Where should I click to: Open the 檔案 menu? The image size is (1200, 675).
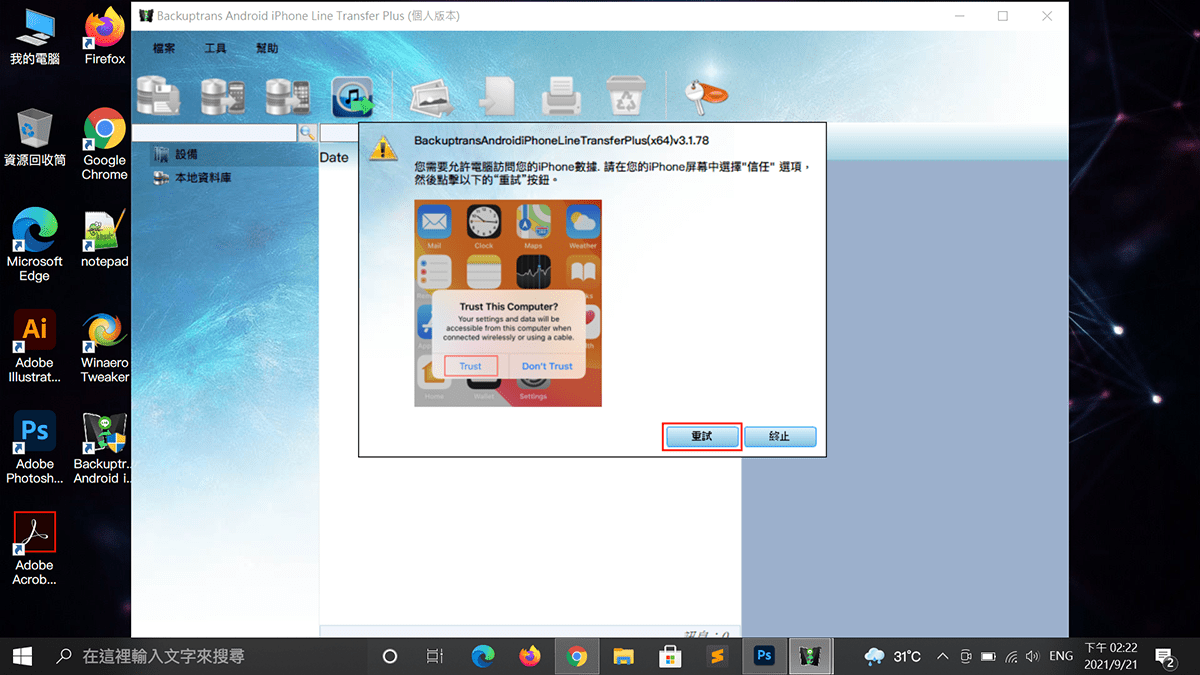164,48
